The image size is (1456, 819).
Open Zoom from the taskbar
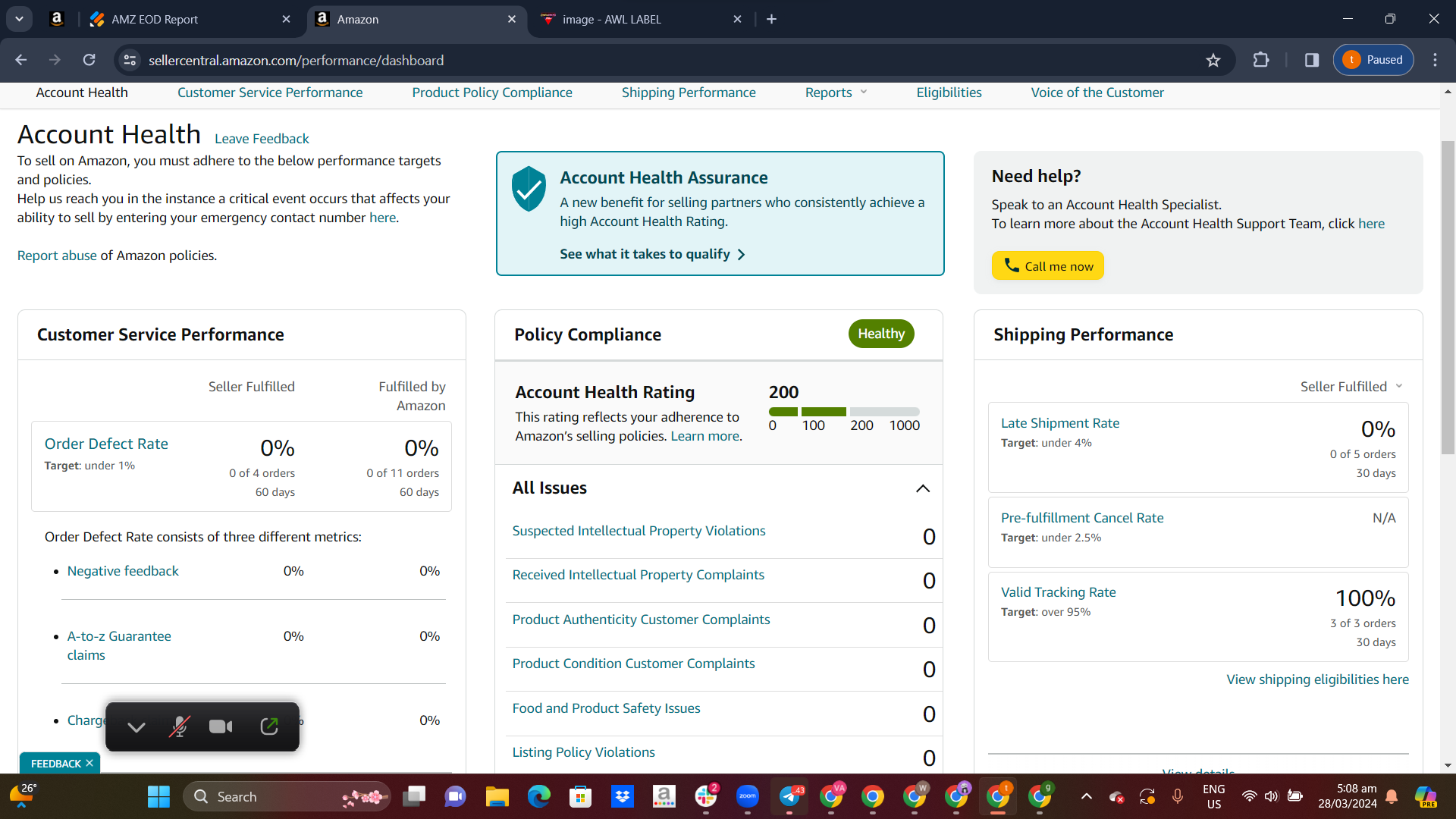tap(748, 797)
